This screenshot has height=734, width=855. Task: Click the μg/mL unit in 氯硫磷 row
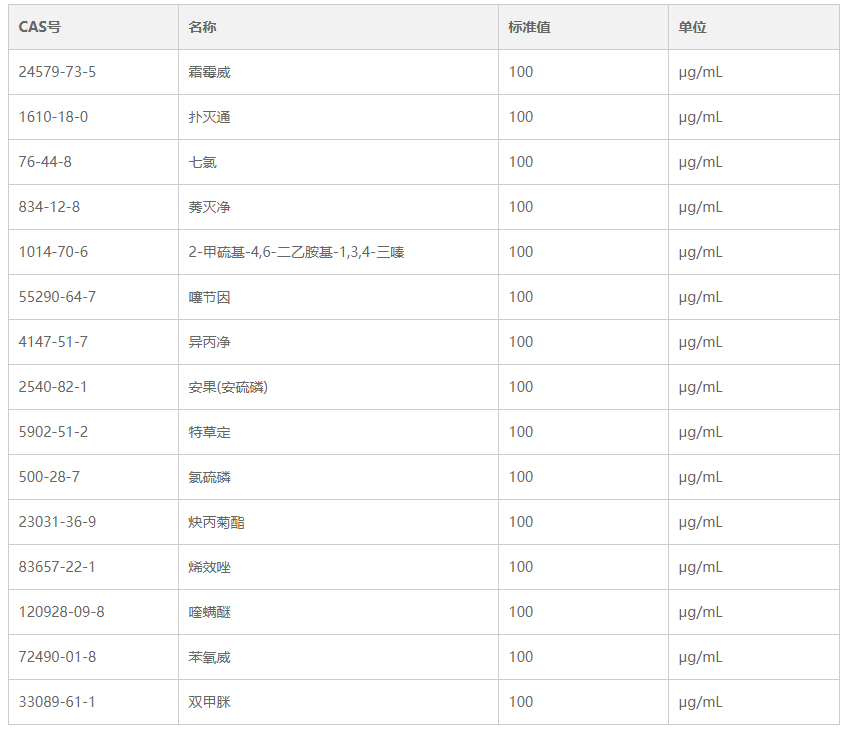(700, 477)
